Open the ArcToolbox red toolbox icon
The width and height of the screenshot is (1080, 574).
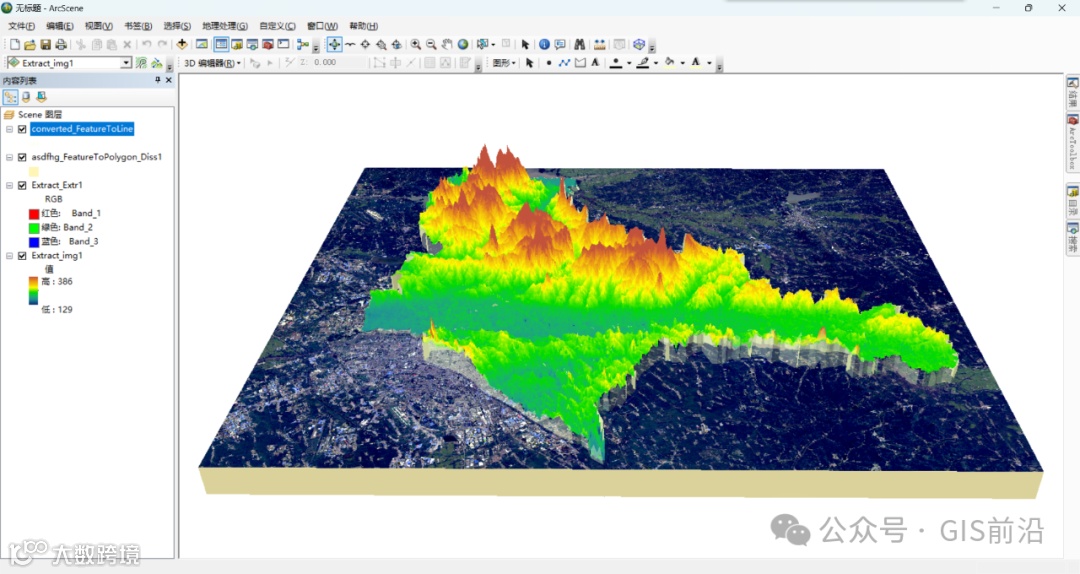[268, 44]
